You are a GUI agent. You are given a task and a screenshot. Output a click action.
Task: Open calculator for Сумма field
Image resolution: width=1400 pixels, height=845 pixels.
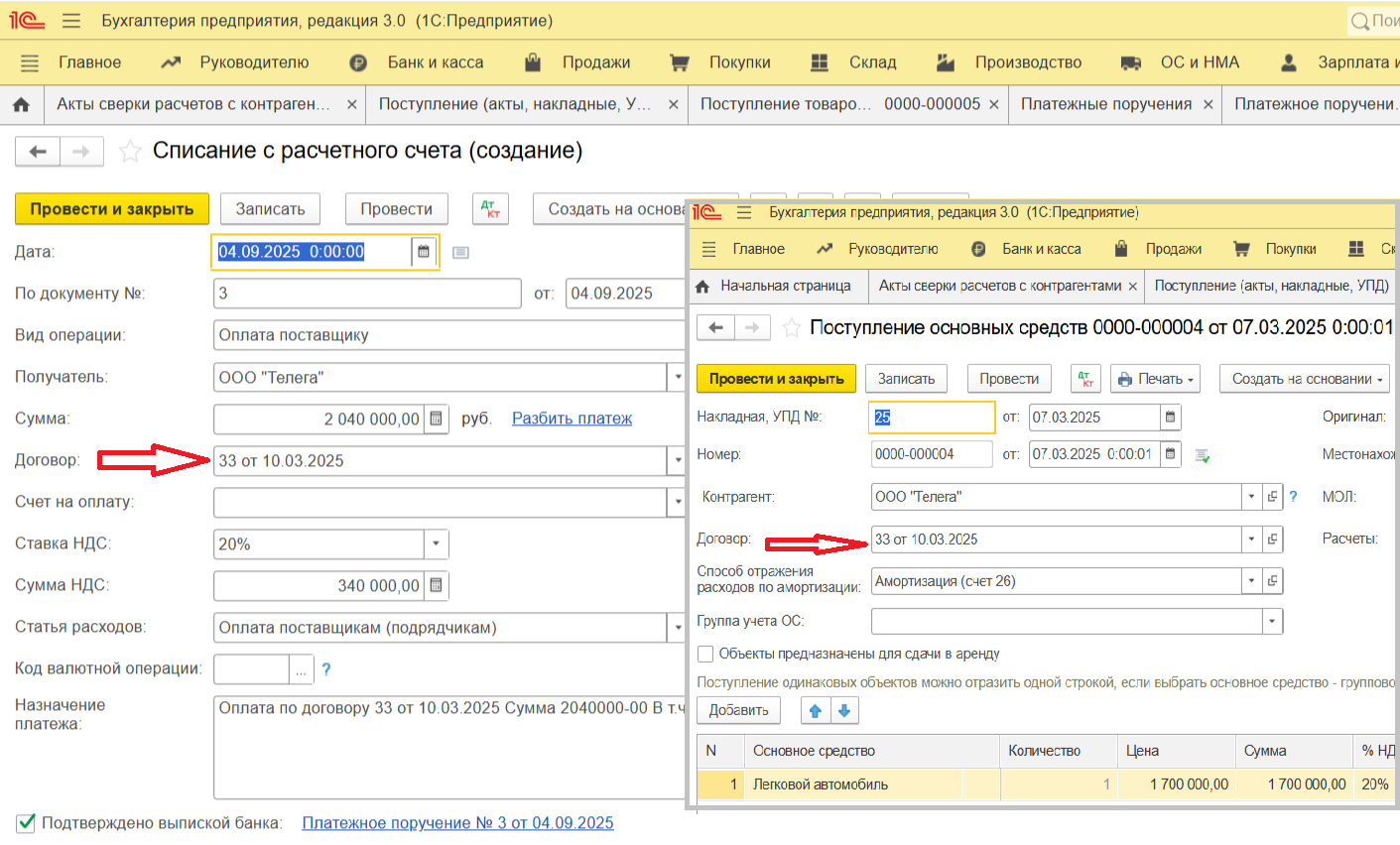pyautogui.click(x=437, y=420)
